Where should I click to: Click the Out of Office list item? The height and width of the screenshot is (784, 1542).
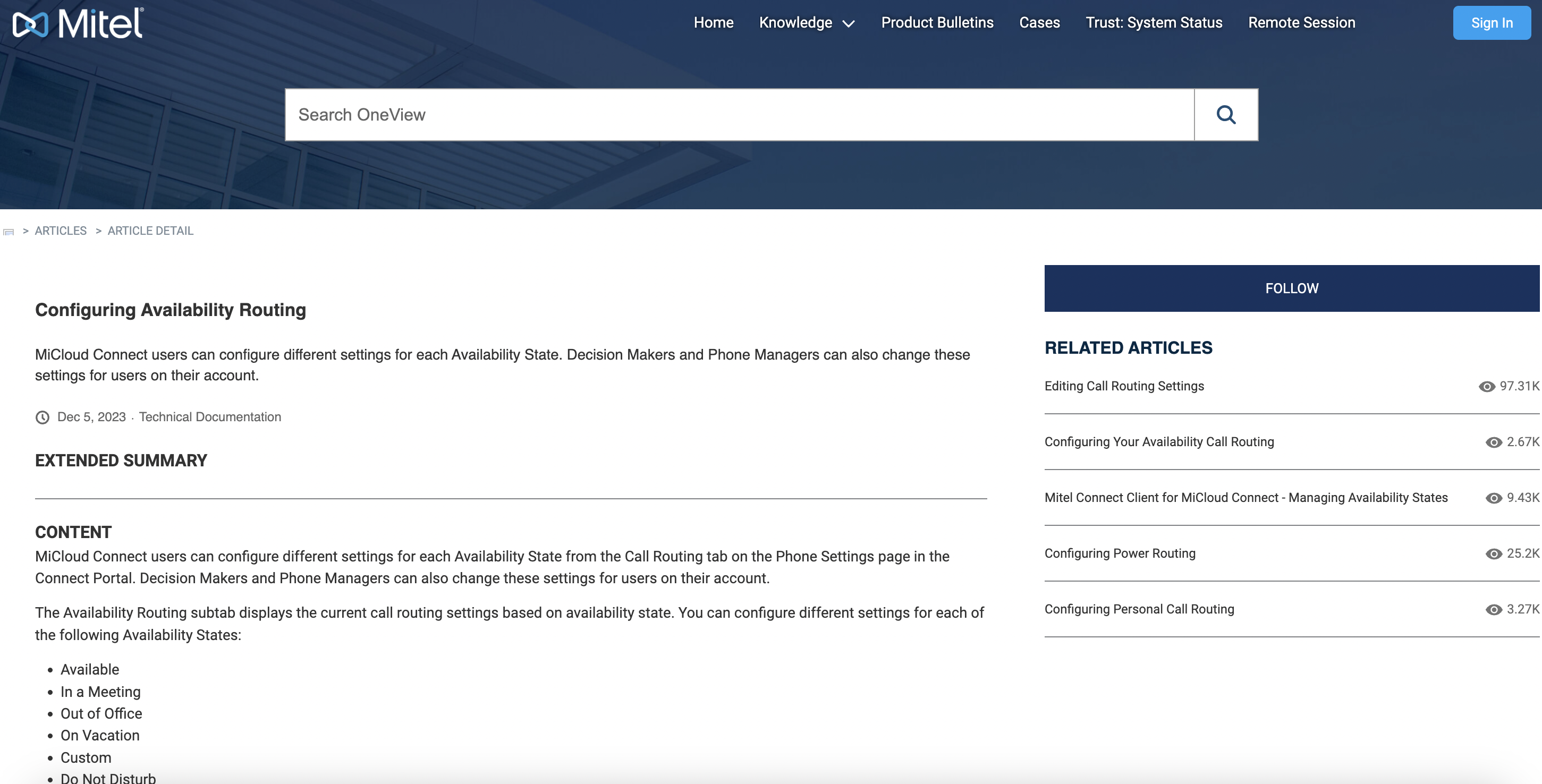101,713
